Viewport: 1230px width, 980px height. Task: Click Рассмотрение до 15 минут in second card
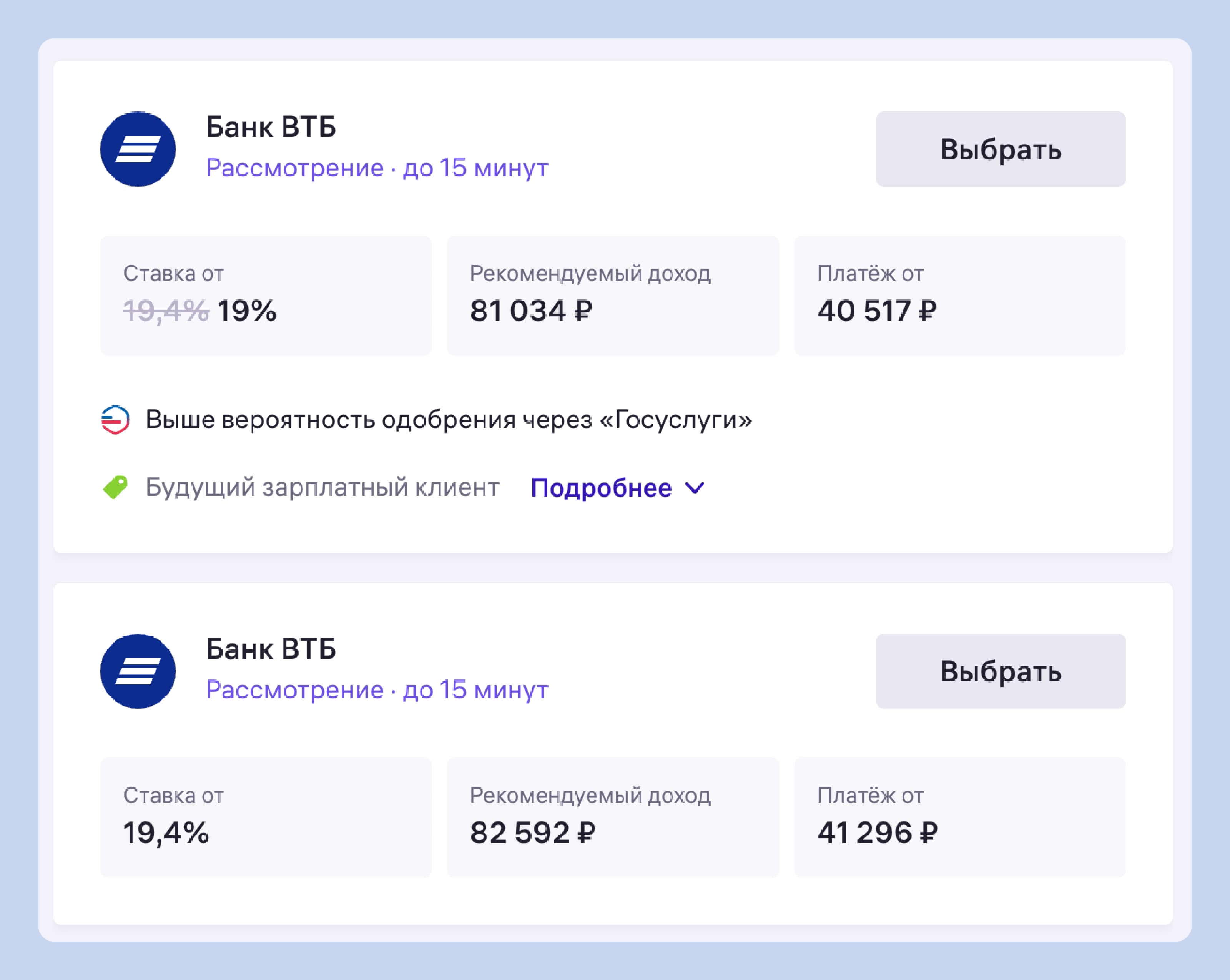(377, 689)
